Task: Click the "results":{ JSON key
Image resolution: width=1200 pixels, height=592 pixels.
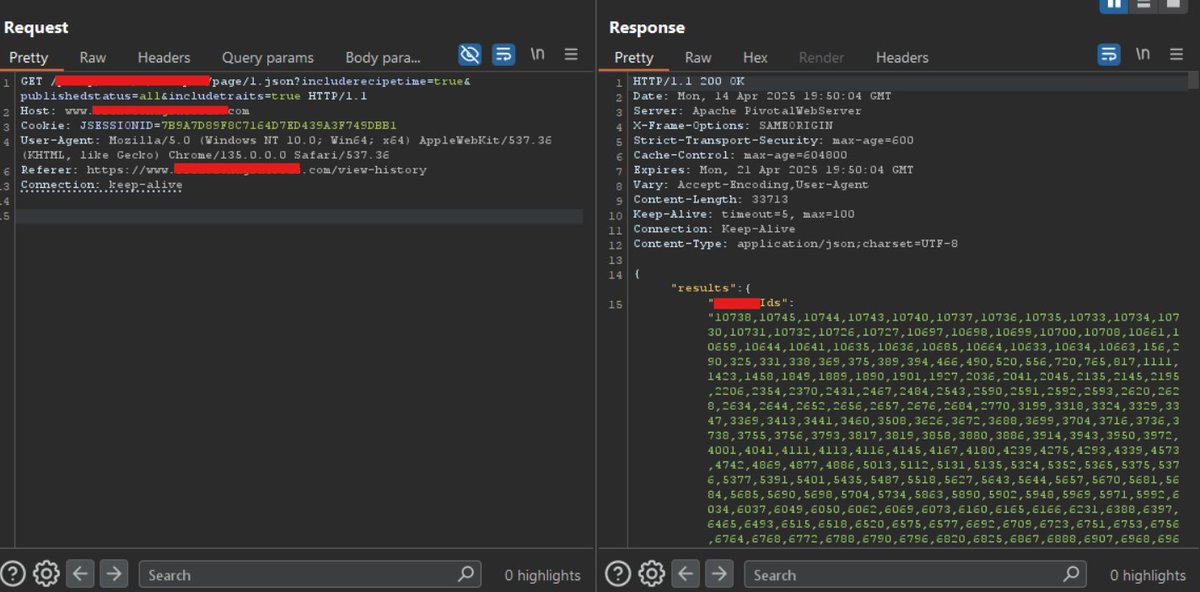Action: pos(708,288)
